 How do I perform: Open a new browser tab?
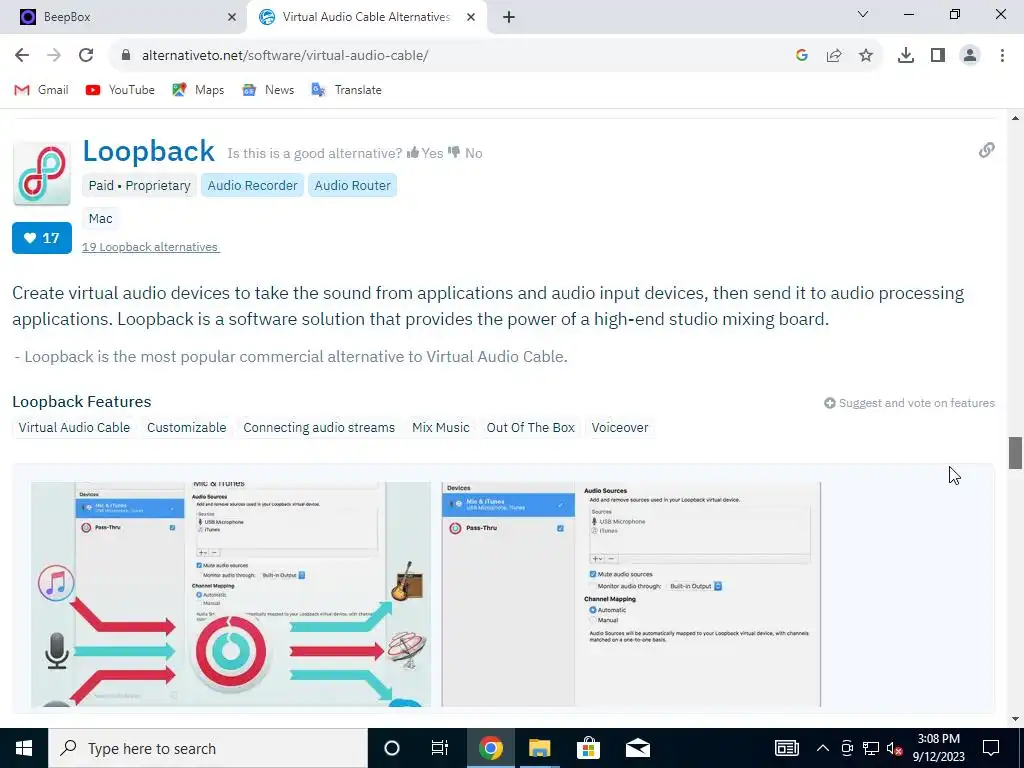click(x=509, y=17)
